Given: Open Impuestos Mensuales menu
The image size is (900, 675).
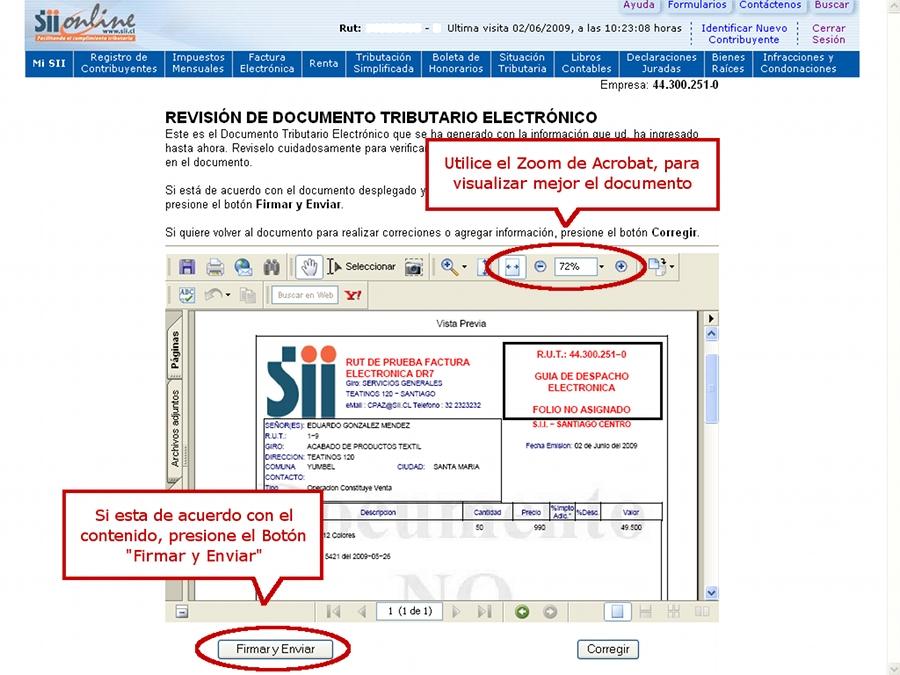Looking at the screenshot, I should click(198, 63).
